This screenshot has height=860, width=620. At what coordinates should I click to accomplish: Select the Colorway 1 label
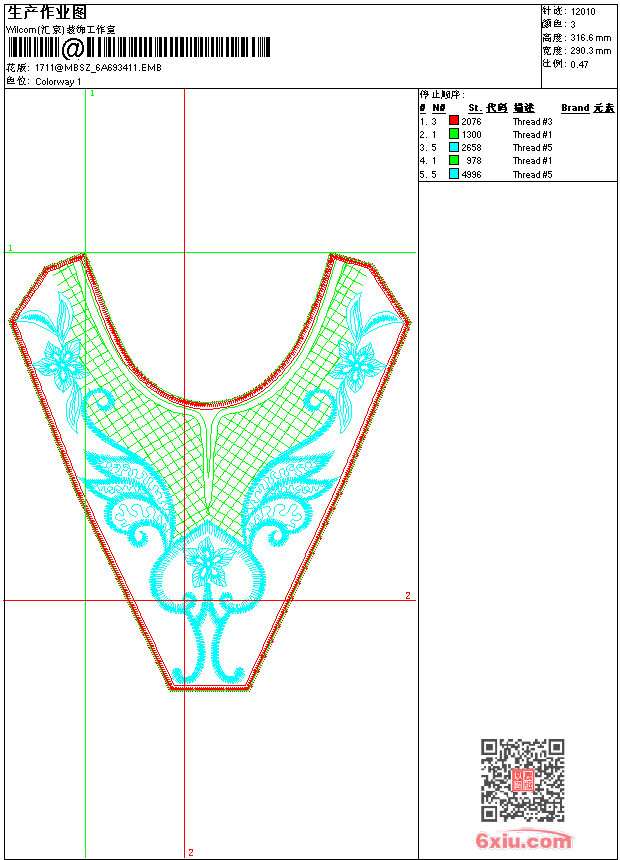click(58, 81)
